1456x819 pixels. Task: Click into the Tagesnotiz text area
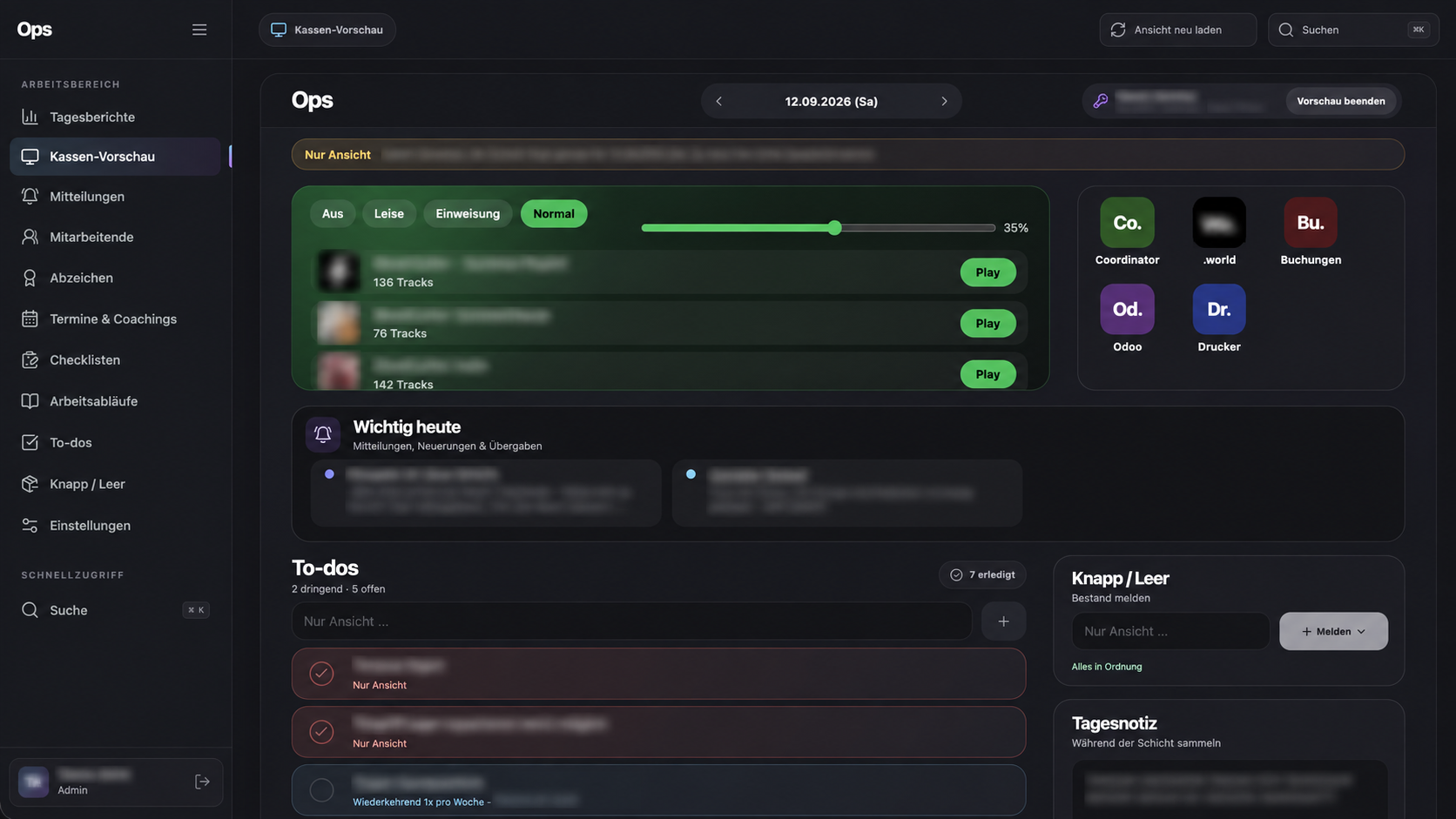[x=1229, y=789]
